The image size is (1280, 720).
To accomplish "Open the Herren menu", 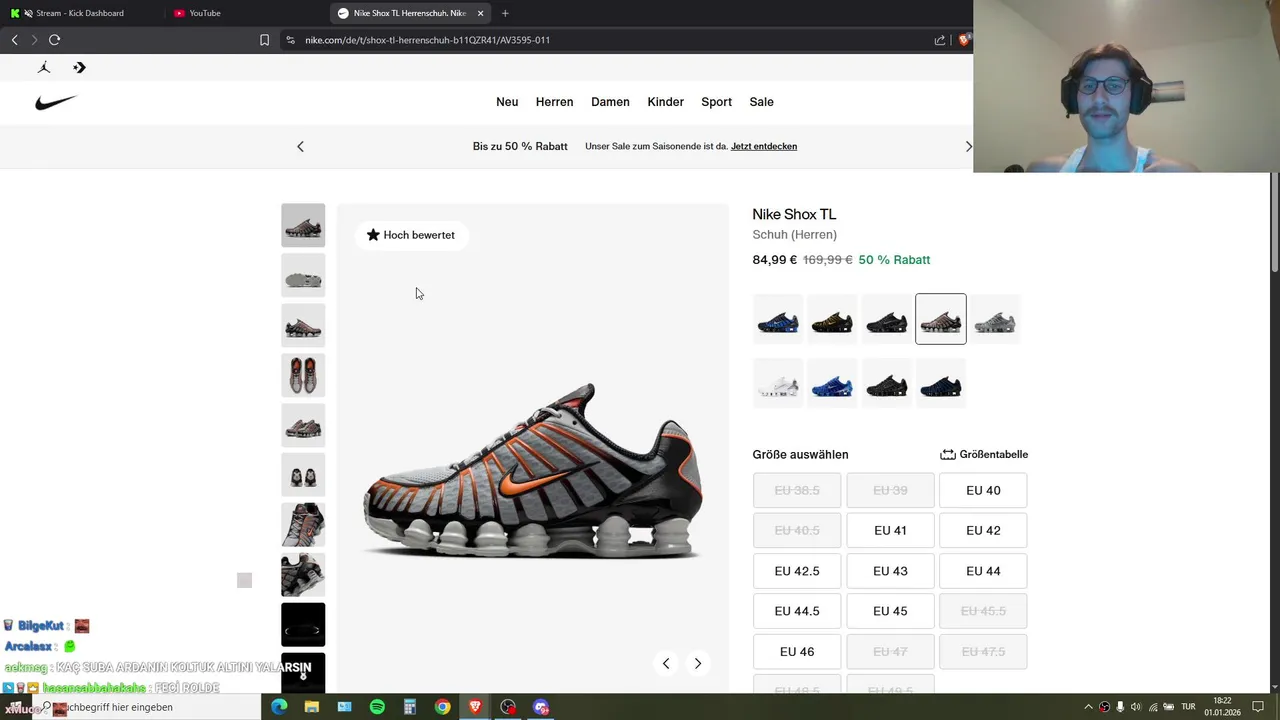I will (x=554, y=102).
